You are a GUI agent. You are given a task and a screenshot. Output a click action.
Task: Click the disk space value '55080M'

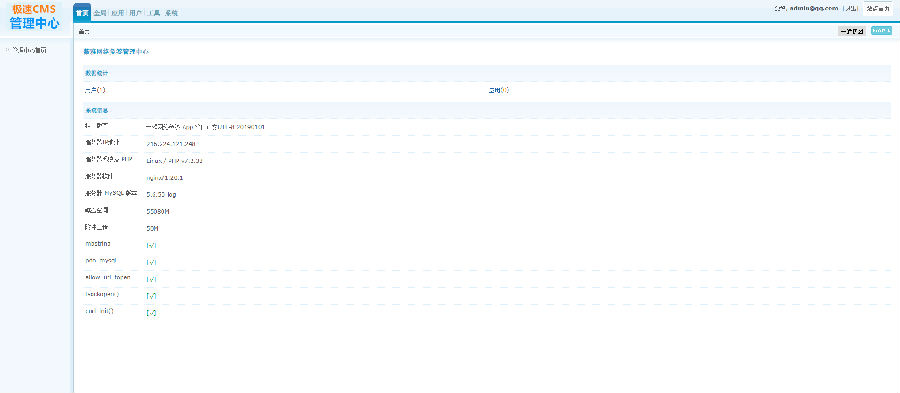[158, 212]
